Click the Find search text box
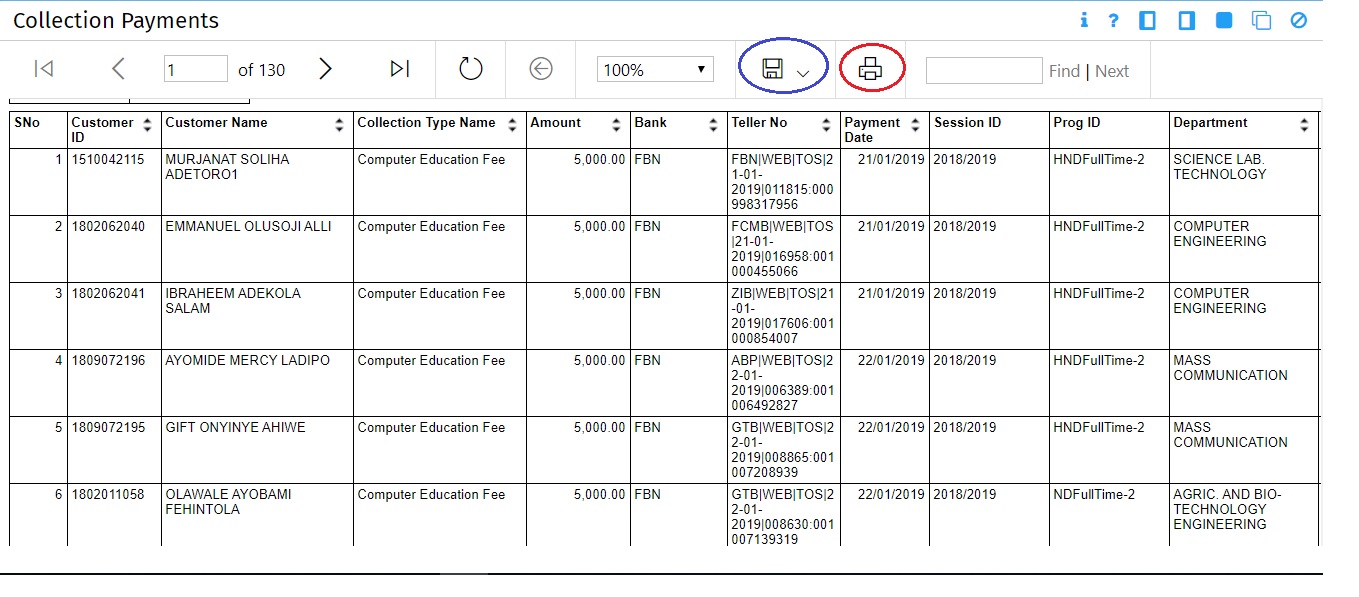The height and width of the screenshot is (597, 1359). pyautogui.click(x=984, y=70)
